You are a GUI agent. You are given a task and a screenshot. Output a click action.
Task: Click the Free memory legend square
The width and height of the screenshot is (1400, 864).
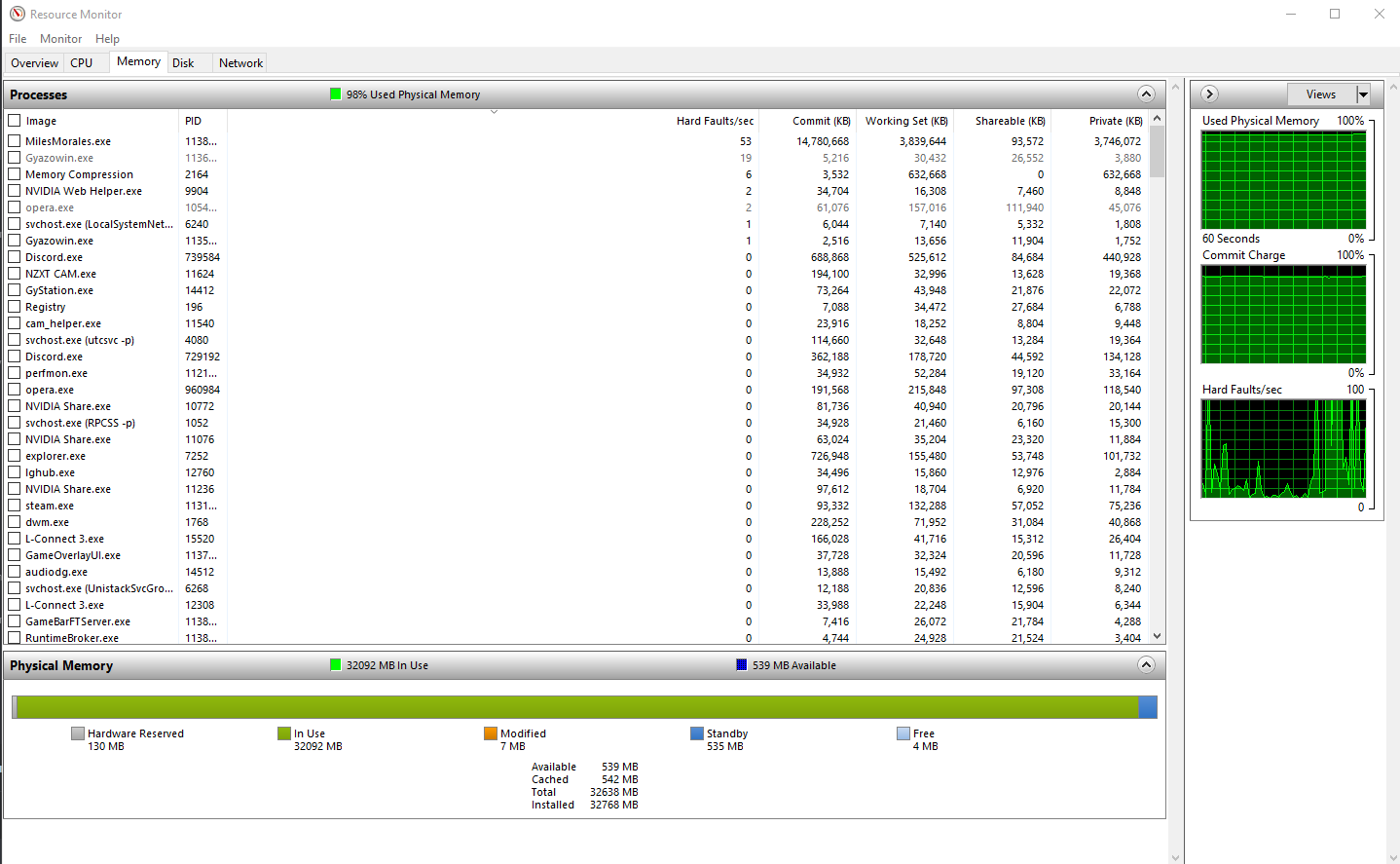[x=901, y=733]
